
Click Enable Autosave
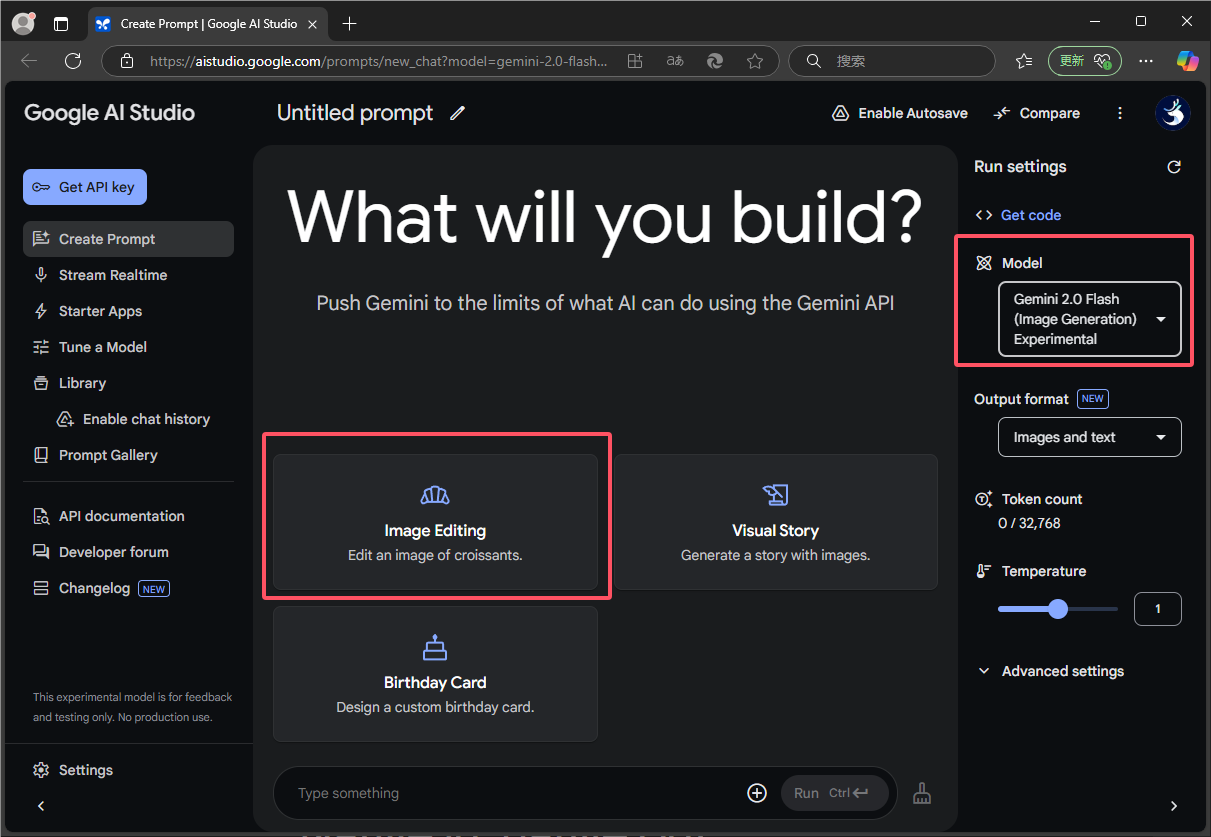click(x=900, y=113)
